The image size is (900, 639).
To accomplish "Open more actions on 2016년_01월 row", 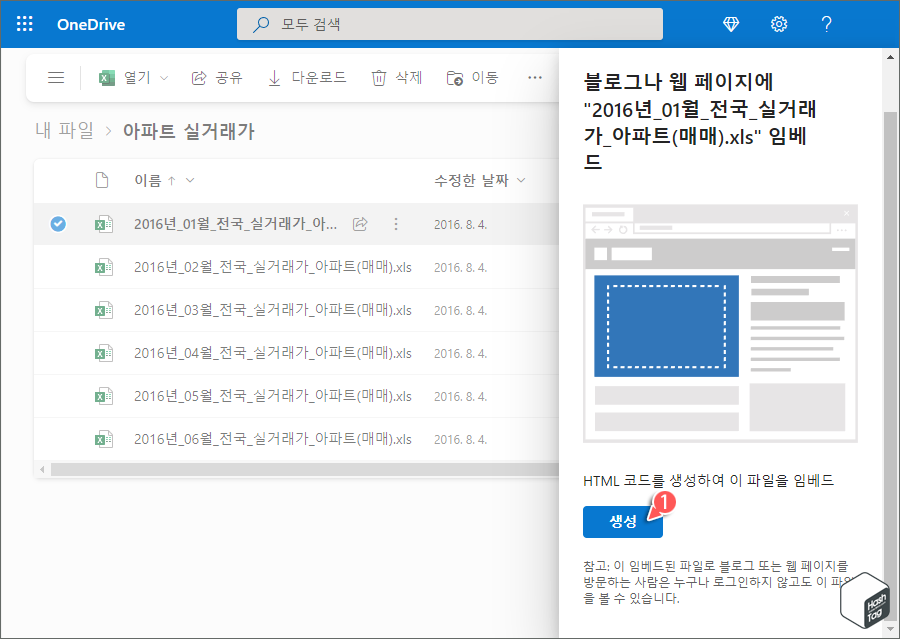I will [395, 224].
